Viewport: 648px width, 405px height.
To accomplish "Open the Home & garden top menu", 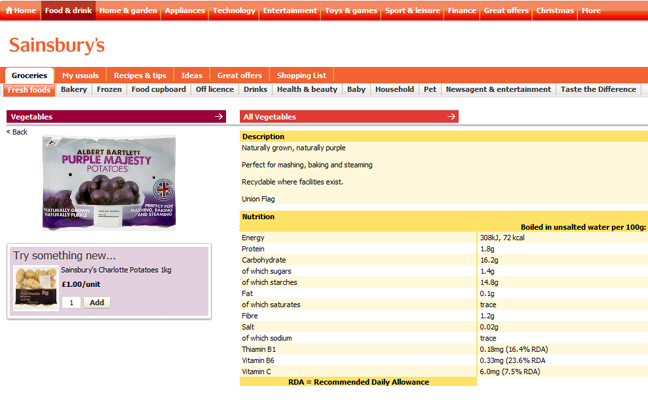I will [128, 10].
